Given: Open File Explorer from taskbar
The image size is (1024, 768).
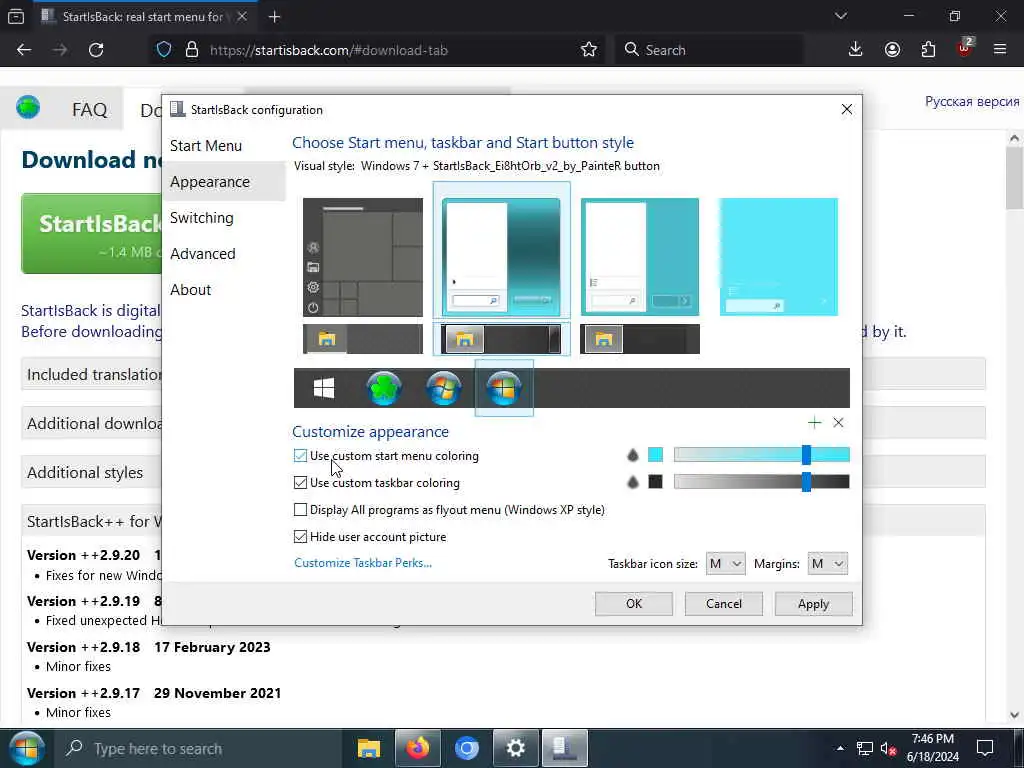Looking at the screenshot, I should 369,748.
